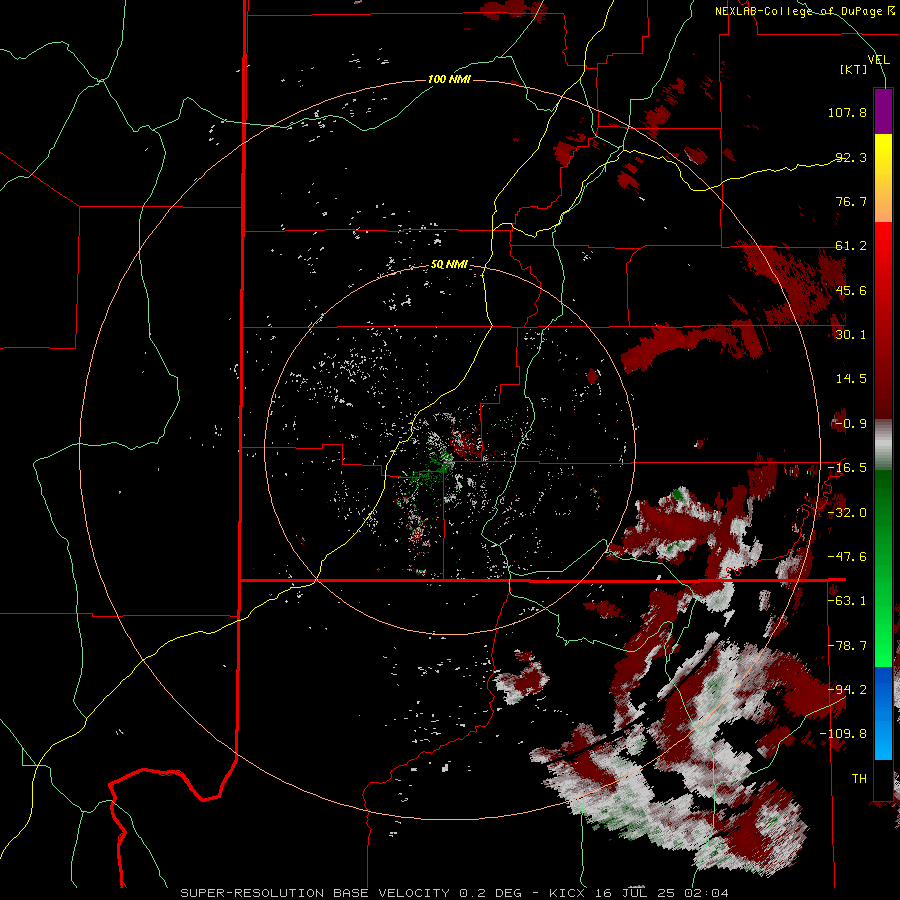This screenshot has width=900, height=900.
Task: Select the -0.9 scale value
Action: pos(850,424)
